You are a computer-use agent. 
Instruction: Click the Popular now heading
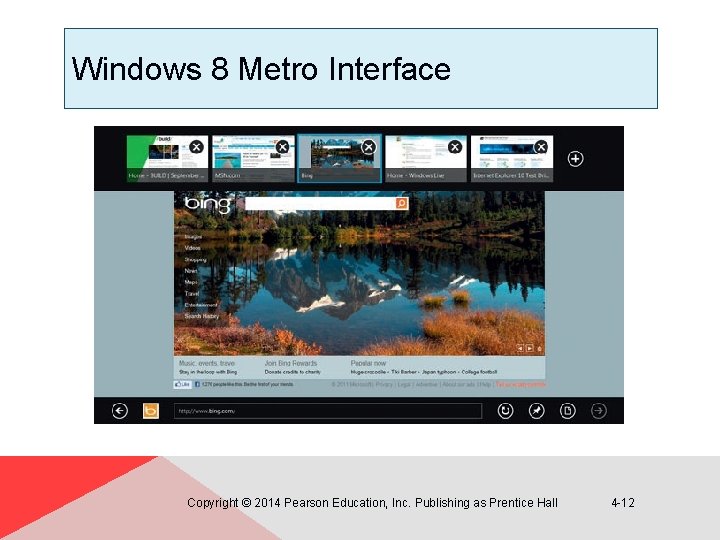click(x=368, y=363)
